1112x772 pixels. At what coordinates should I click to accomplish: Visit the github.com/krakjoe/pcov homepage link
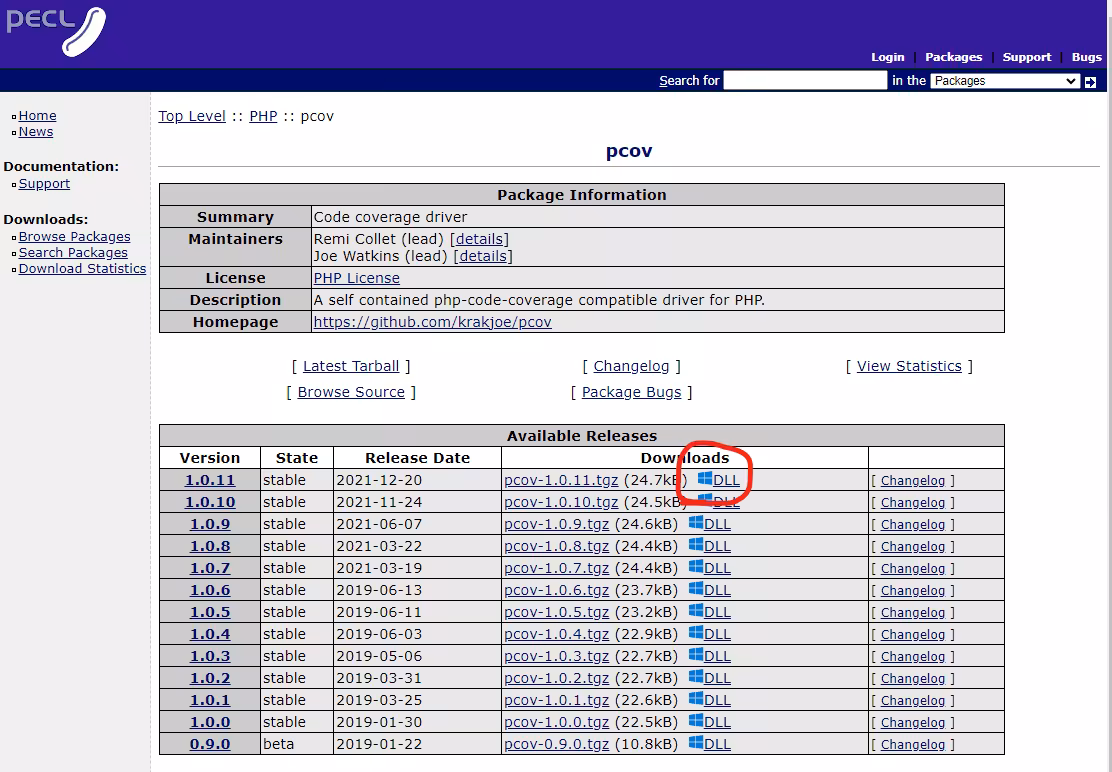click(433, 323)
